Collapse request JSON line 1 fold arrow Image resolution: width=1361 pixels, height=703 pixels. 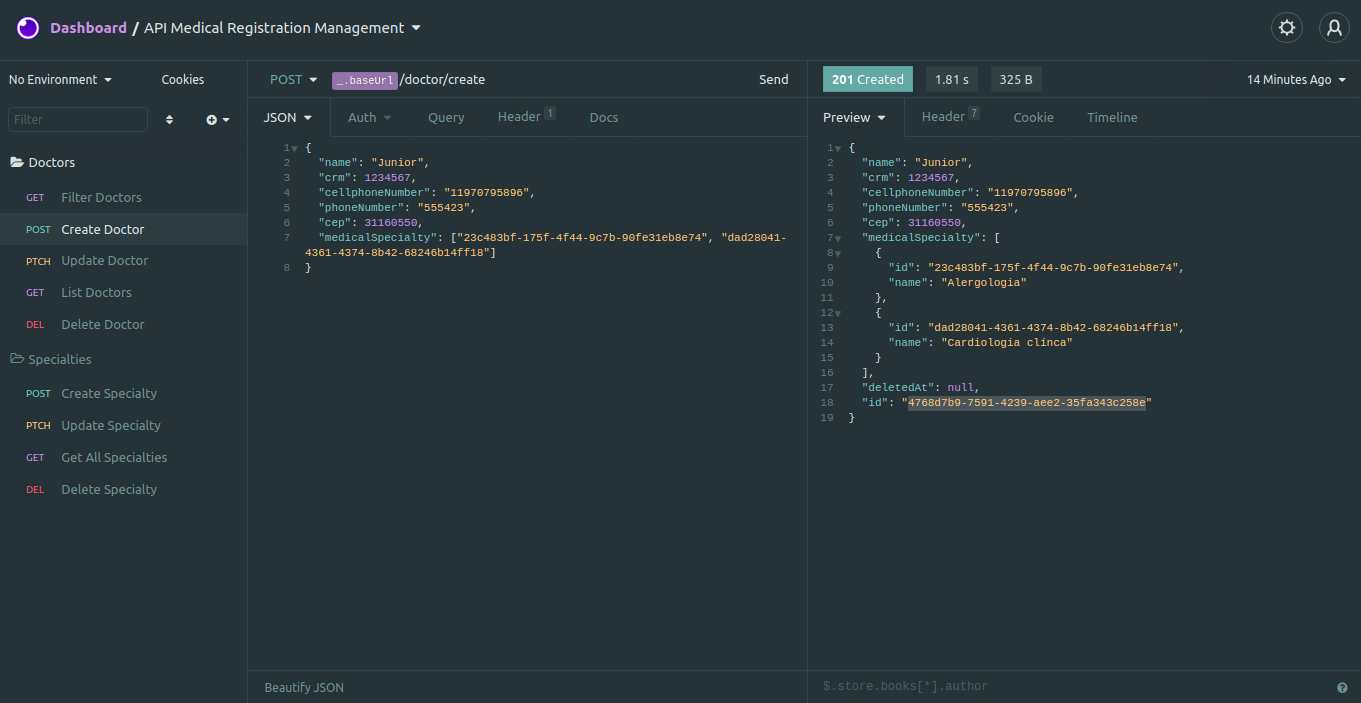tap(294, 148)
